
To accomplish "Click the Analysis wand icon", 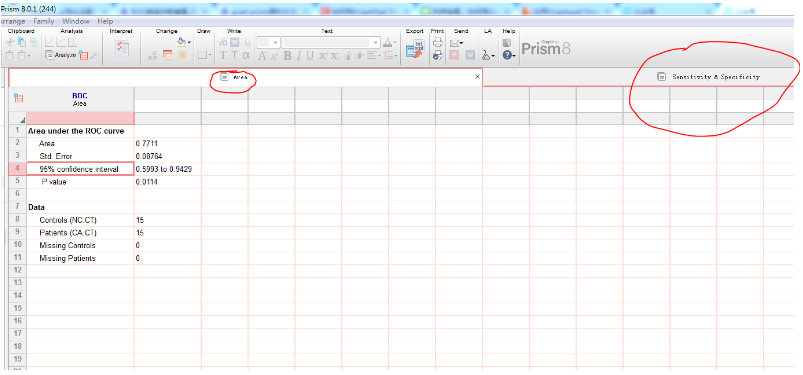I will (x=96, y=55).
